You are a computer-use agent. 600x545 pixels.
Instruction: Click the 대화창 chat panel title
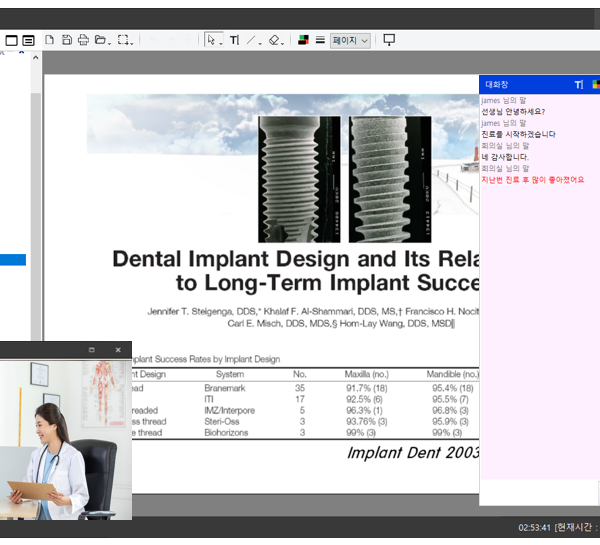coord(497,85)
